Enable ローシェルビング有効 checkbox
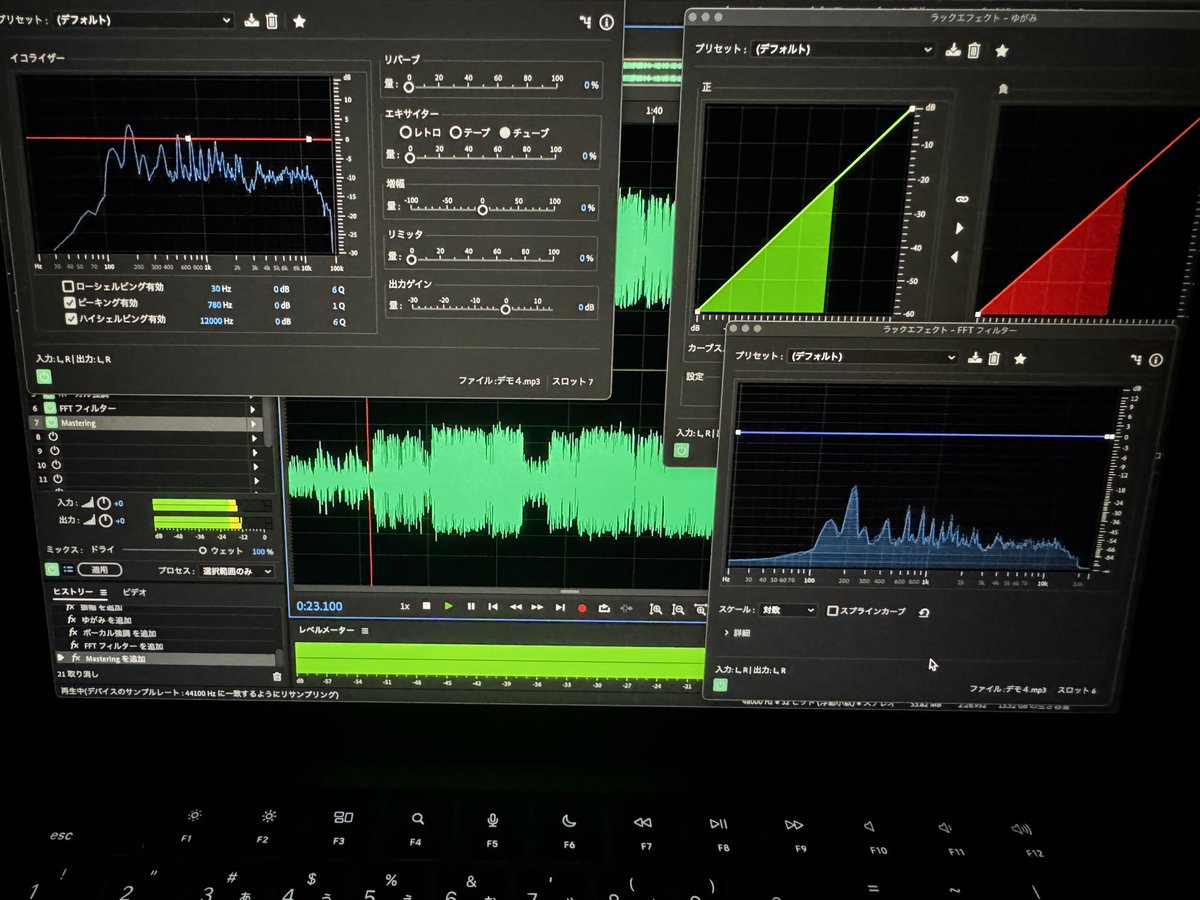This screenshot has height=900, width=1200. pyautogui.click(x=69, y=288)
